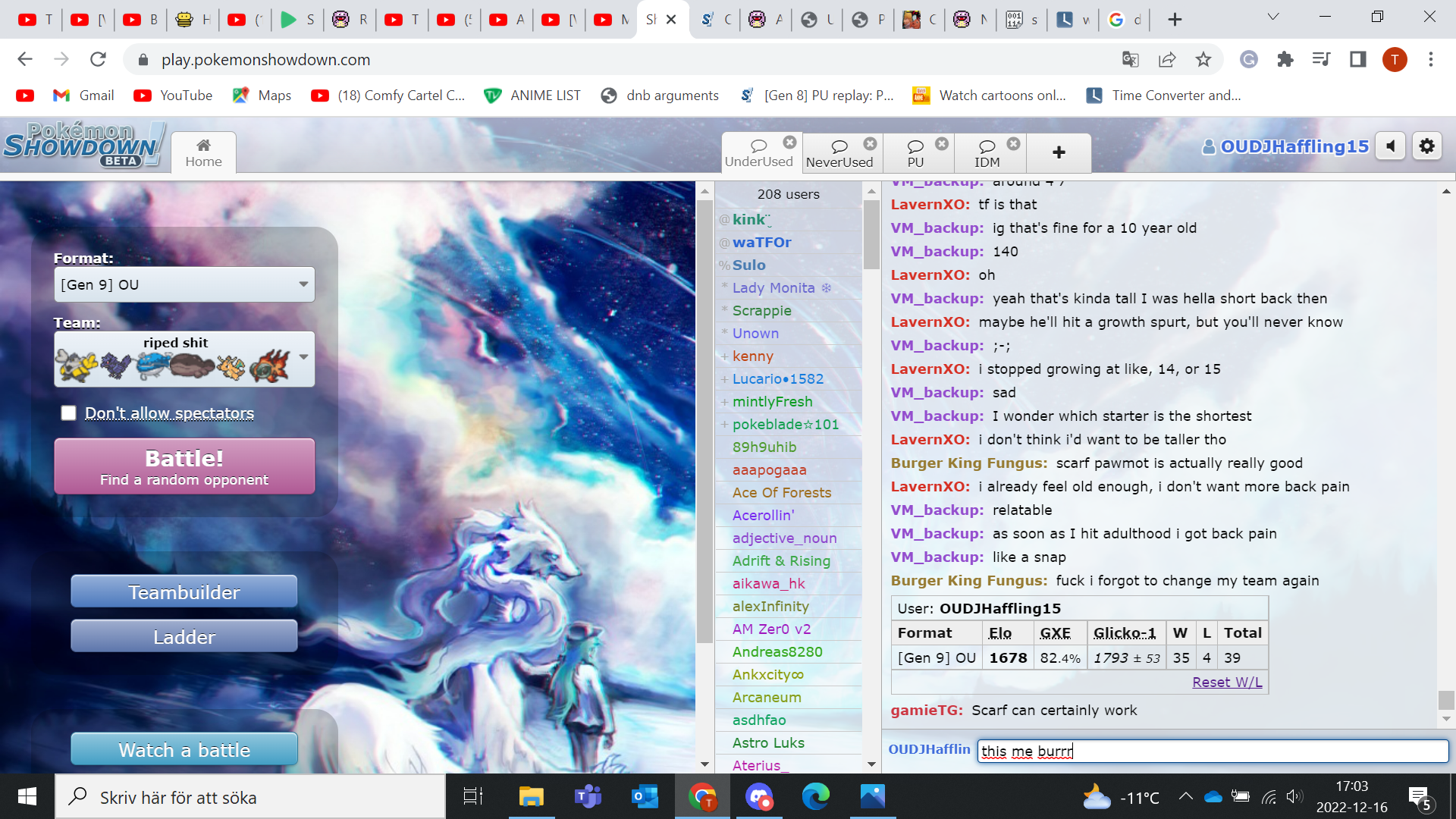Open Showdown options gear icon
1456x819 pixels.
point(1426,146)
